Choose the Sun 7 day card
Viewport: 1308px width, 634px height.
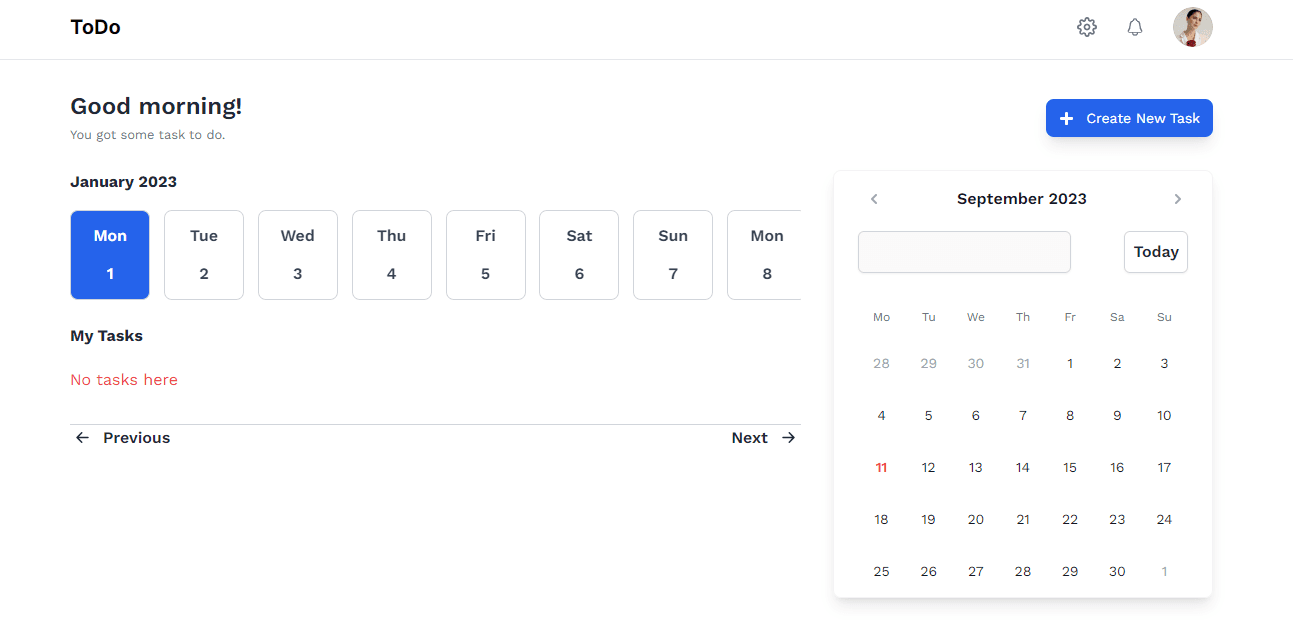click(x=673, y=255)
